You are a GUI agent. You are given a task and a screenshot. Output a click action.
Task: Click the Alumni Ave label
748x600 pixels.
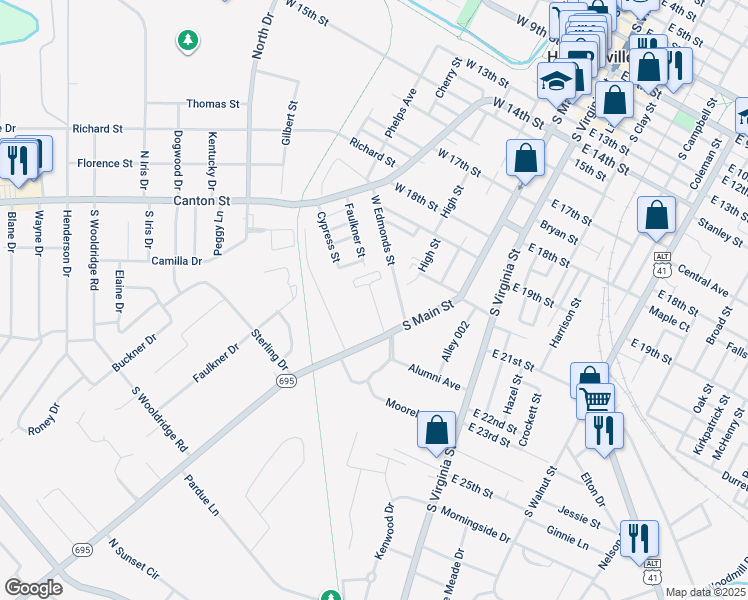coord(434,376)
